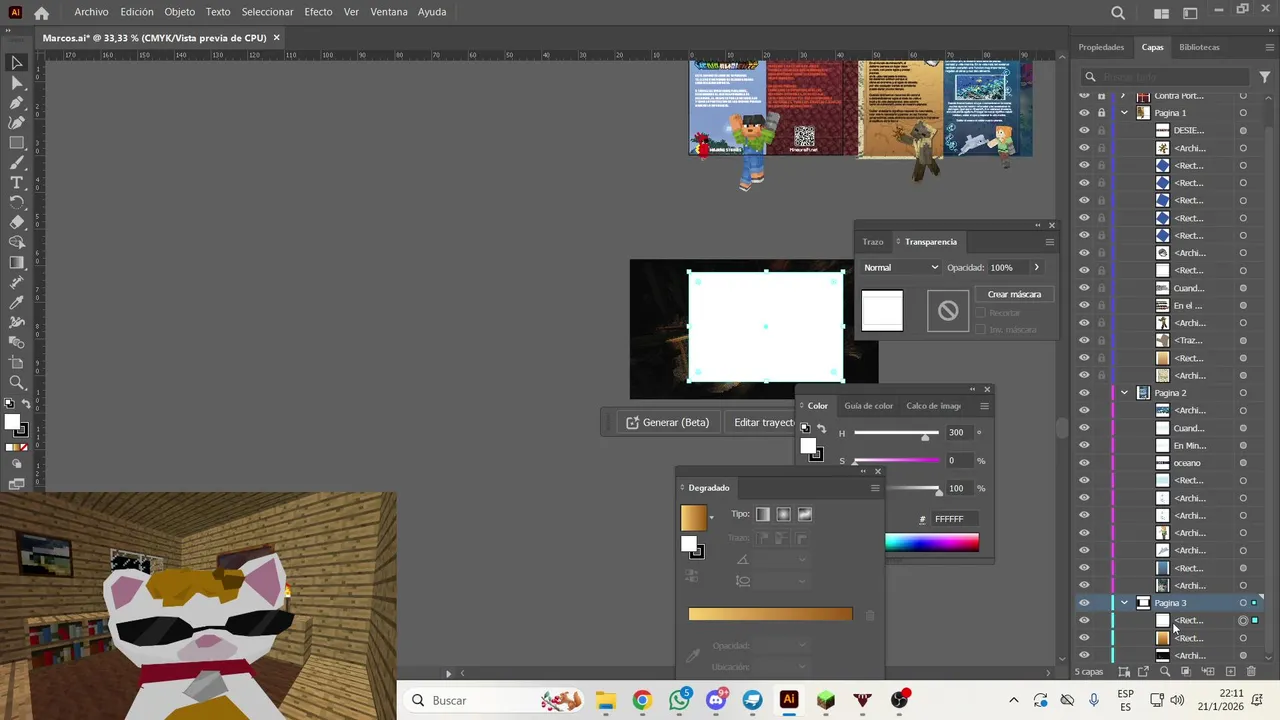
Task: Toggle lock on Pagina 1 layer
Action: pos(1101,113)
